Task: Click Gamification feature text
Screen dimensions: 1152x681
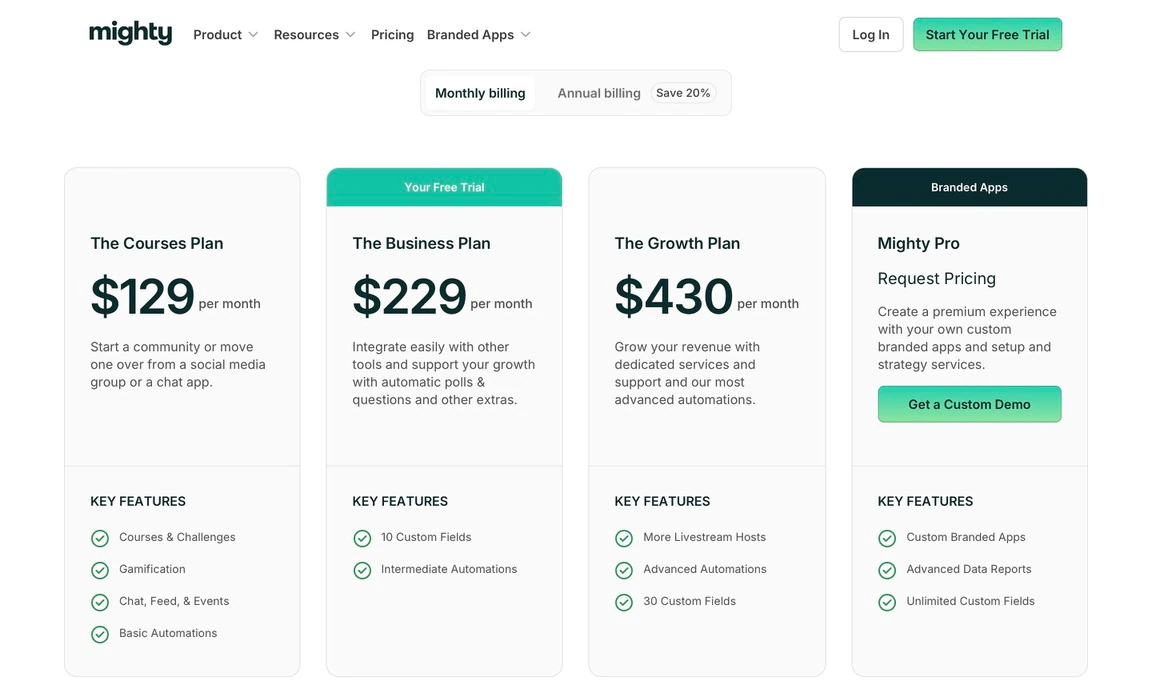Action: [152, 569]
